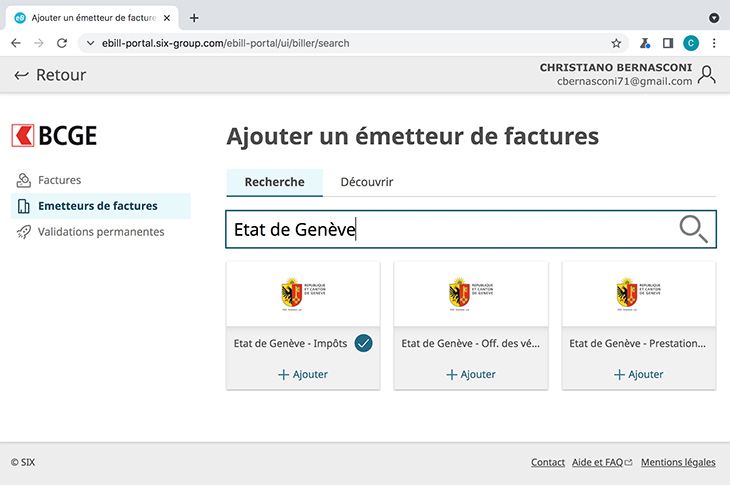Open the Aide et FAQ link
Screen dimensions: 730x485
pos(602,462)
